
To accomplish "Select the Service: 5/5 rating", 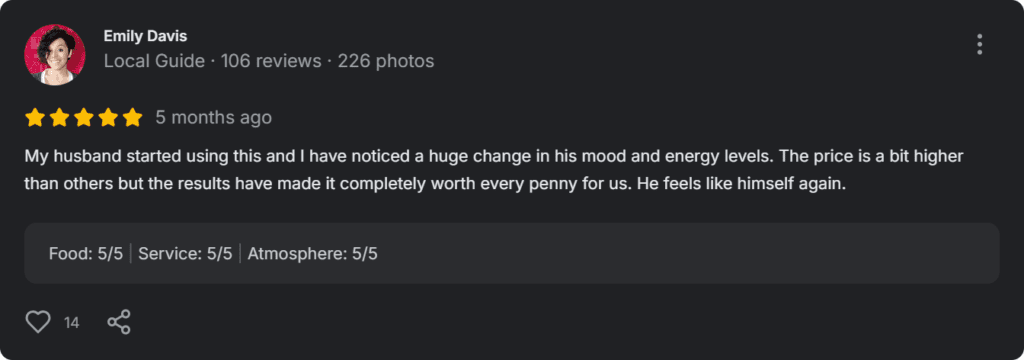I will point(185,254).
